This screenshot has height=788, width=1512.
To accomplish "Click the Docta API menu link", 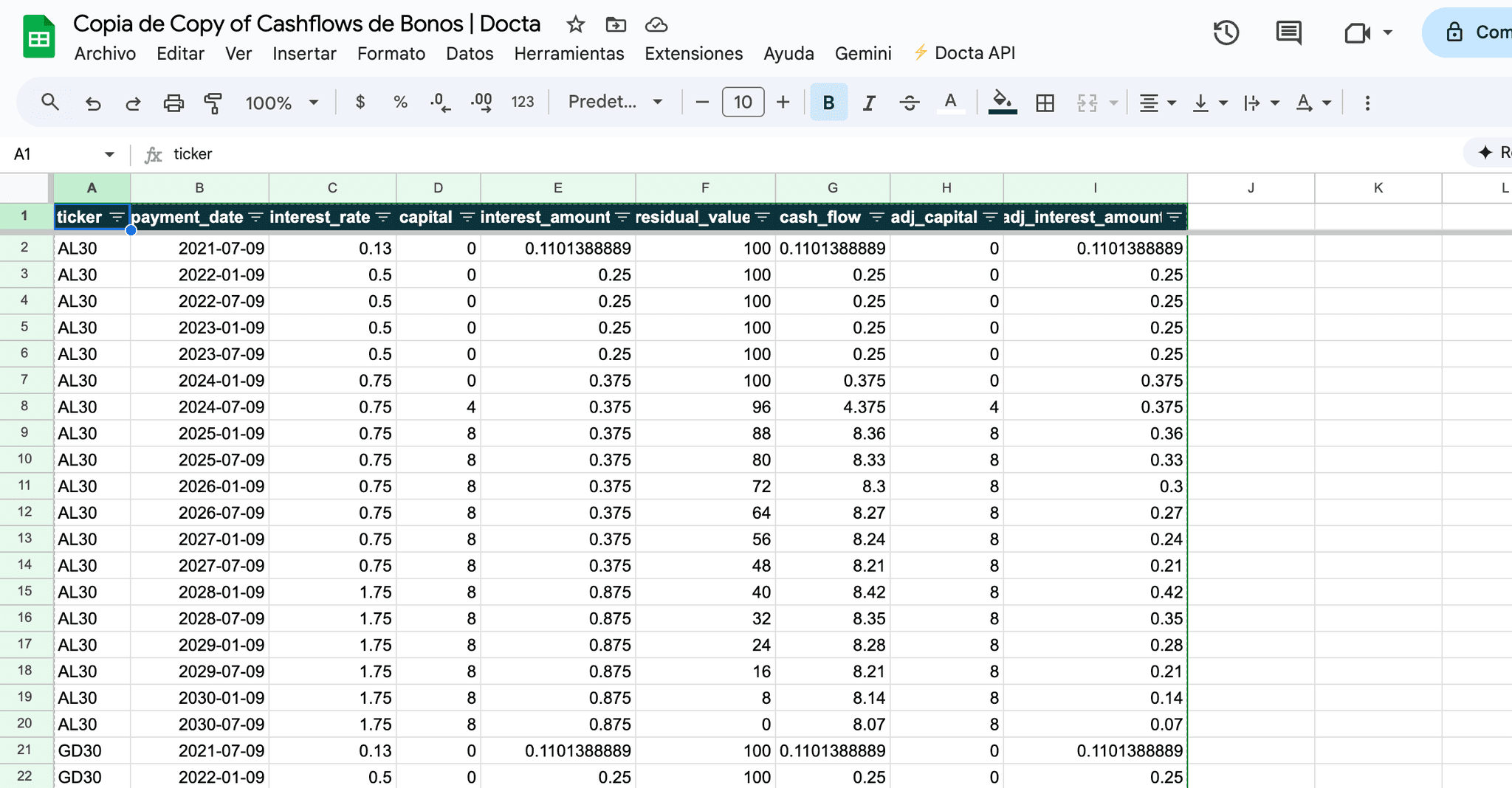I will tap(964, 53).
